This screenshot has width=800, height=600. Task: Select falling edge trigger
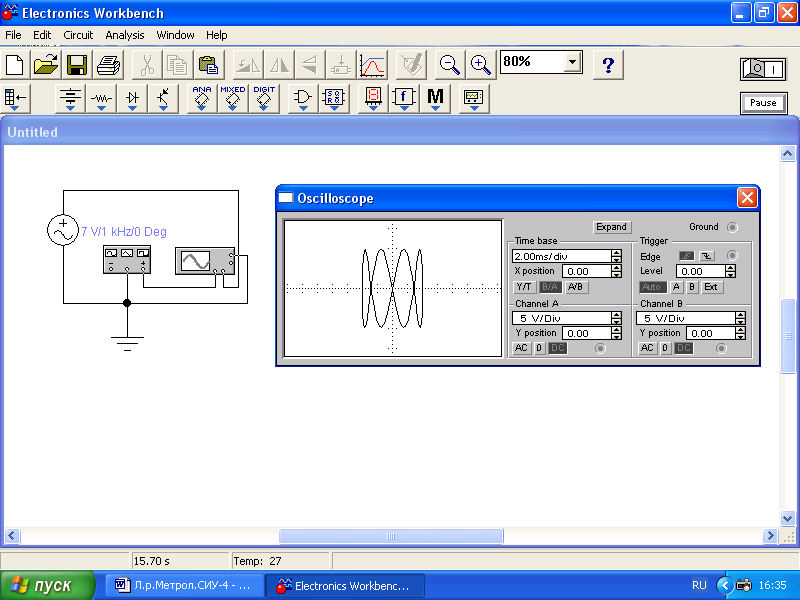pyautogui.click(x=707, y=256)
